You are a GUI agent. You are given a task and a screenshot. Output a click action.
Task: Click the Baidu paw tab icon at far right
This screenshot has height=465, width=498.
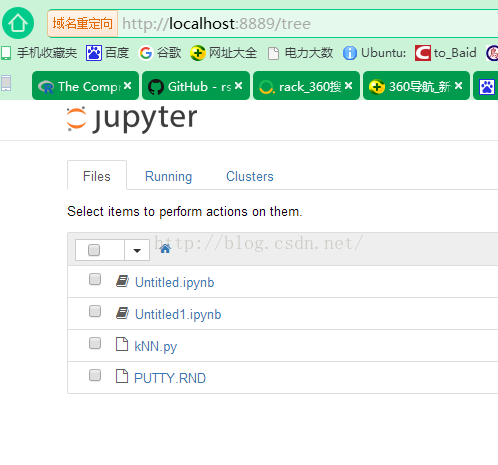[x=487, y=87]
